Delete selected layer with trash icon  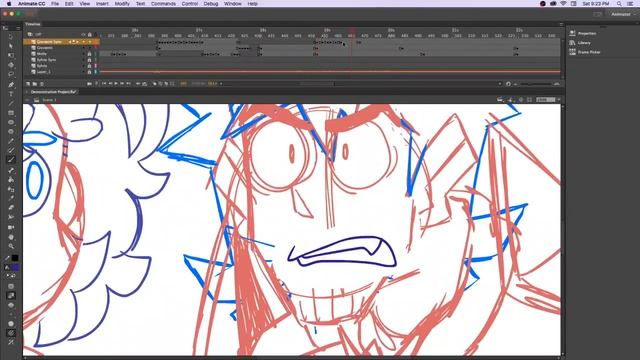pos(42,84)
